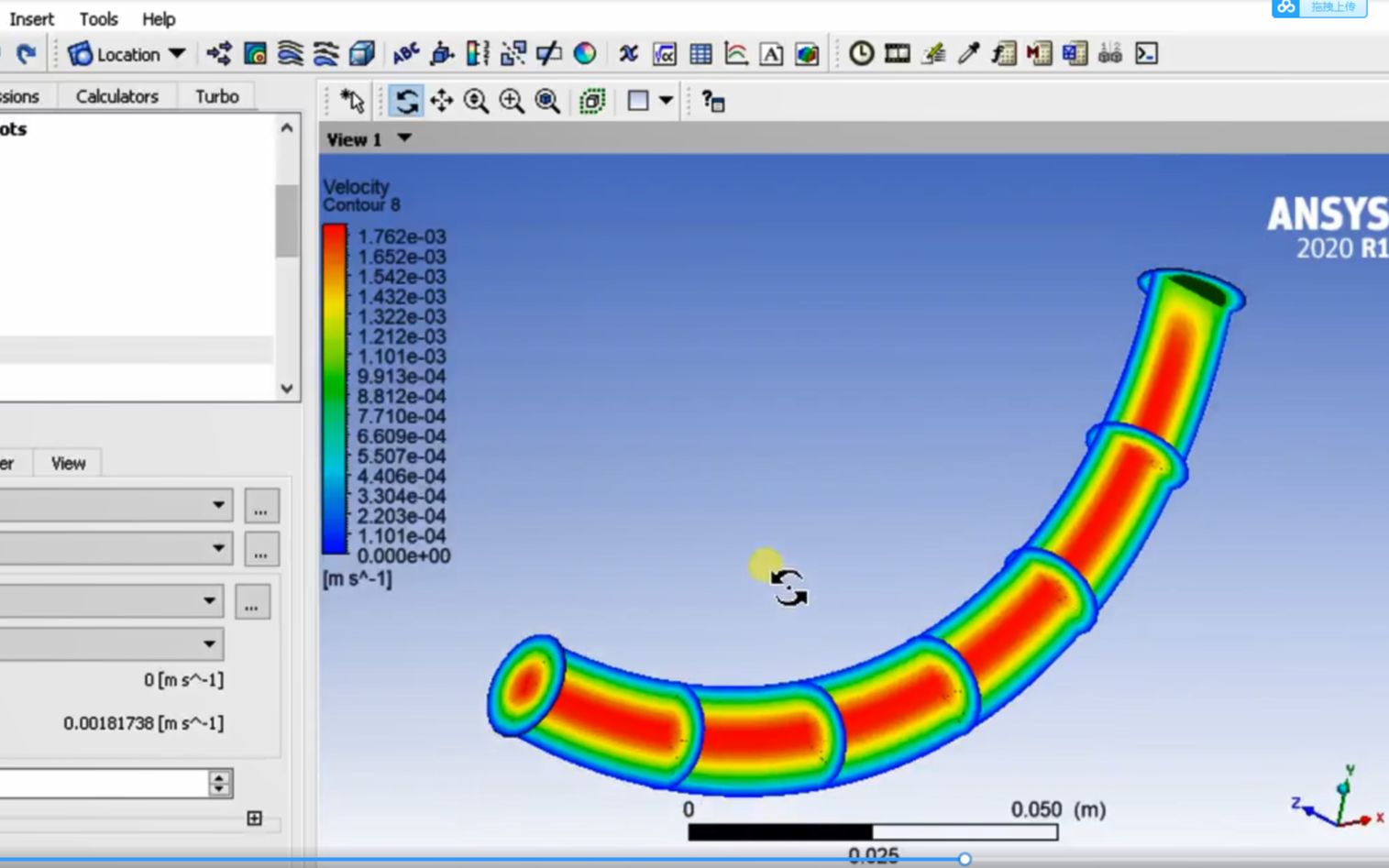Activate the Probe eyedropper tool

click(x=968, y=54)
